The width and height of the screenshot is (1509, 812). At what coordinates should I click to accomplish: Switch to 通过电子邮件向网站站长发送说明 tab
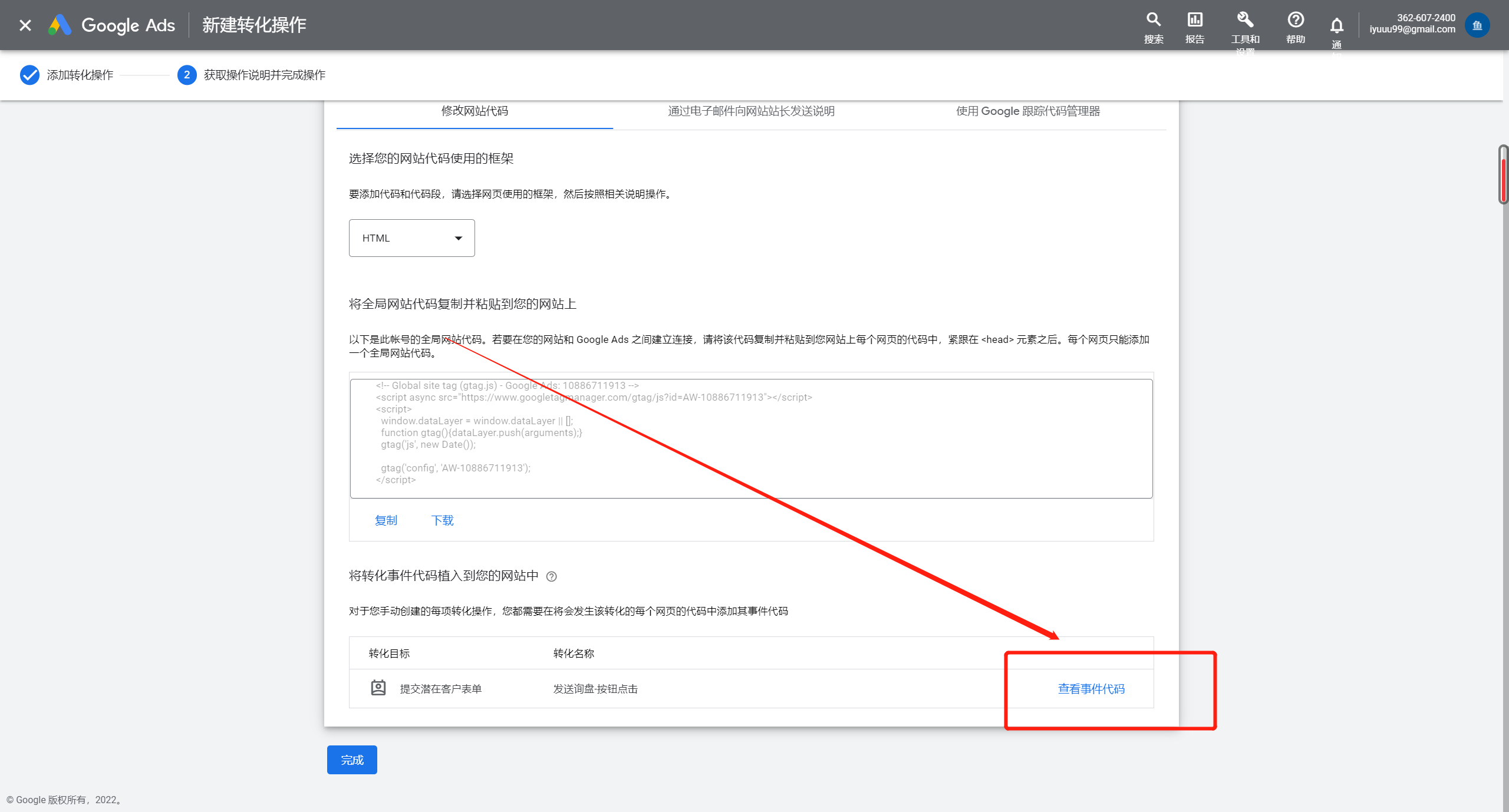coord(751,111)
